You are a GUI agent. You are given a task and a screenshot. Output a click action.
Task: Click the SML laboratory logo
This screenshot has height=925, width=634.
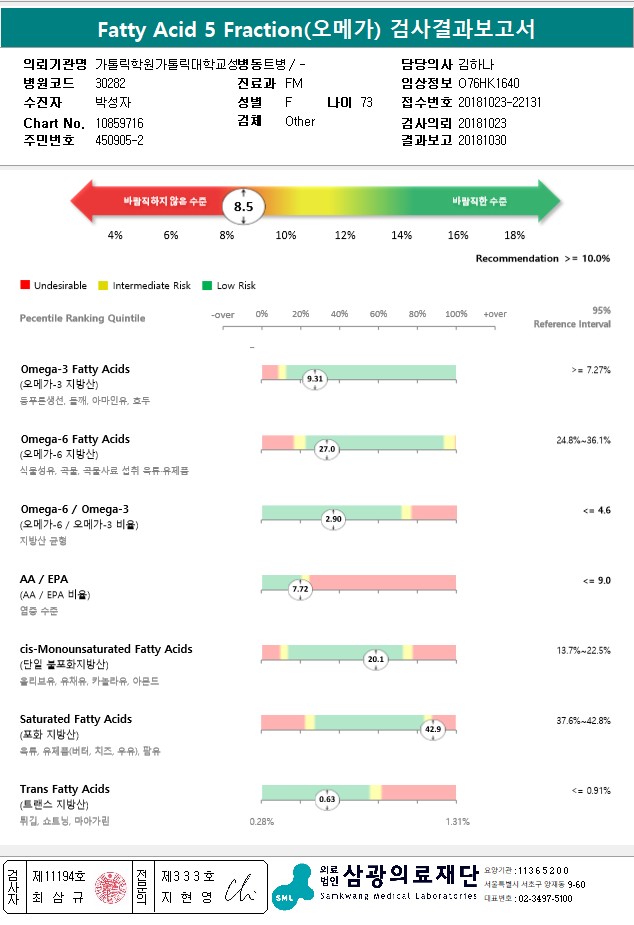pos(293,886)
